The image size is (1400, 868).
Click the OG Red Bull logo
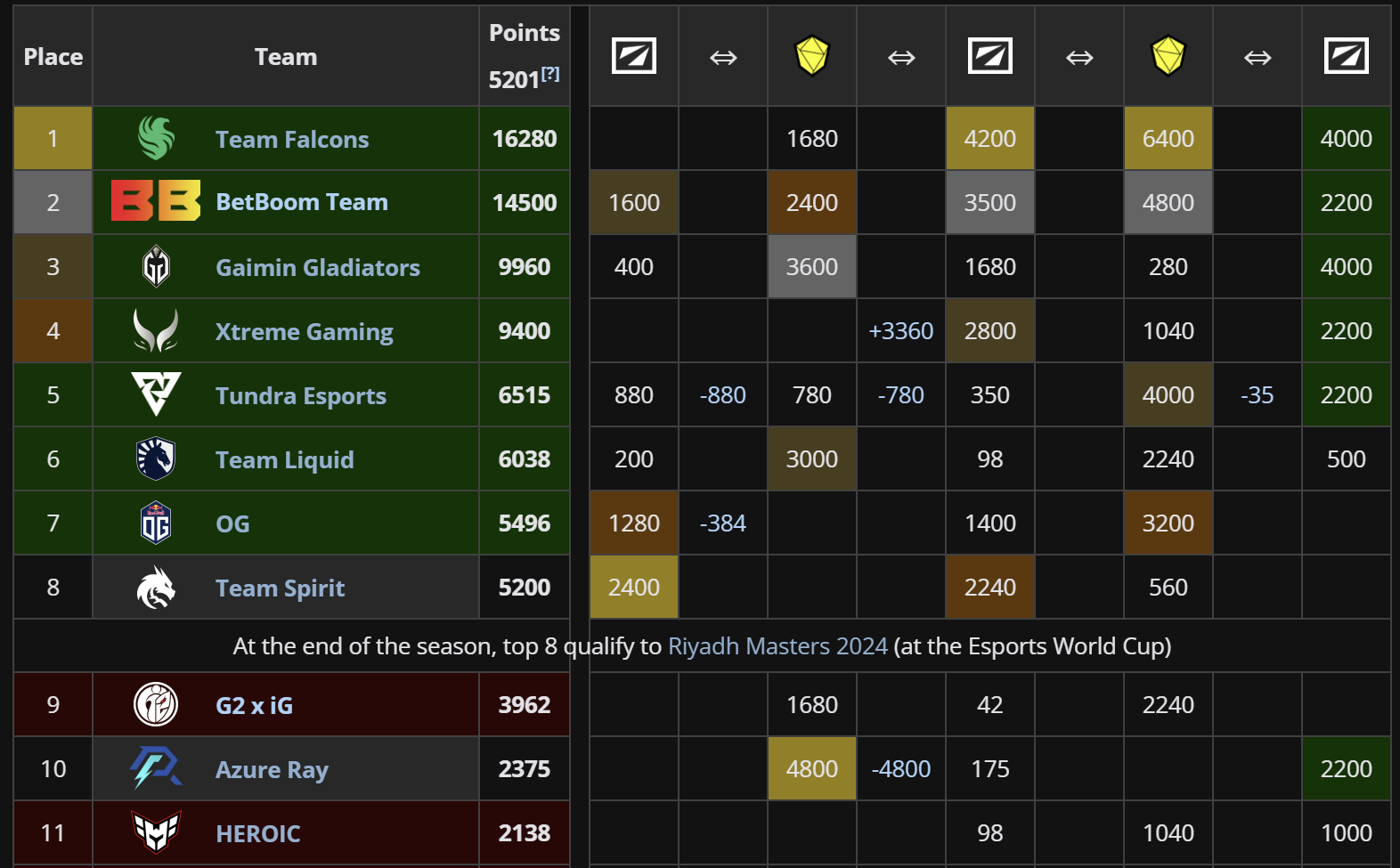pyautogui.click(x=156, y=523)
